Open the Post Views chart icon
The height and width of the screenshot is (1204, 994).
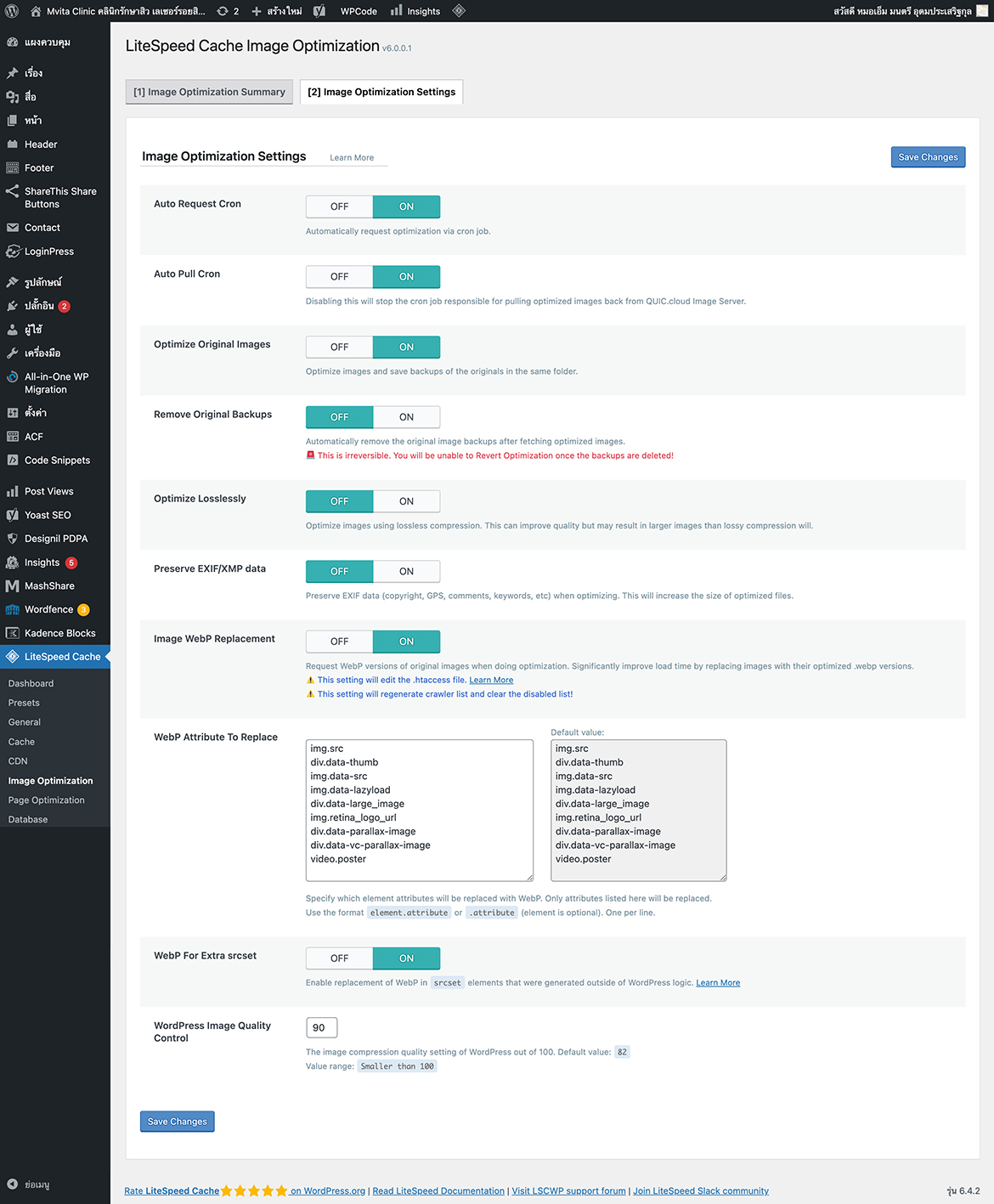pyautogui.click(x=13, y=491)
